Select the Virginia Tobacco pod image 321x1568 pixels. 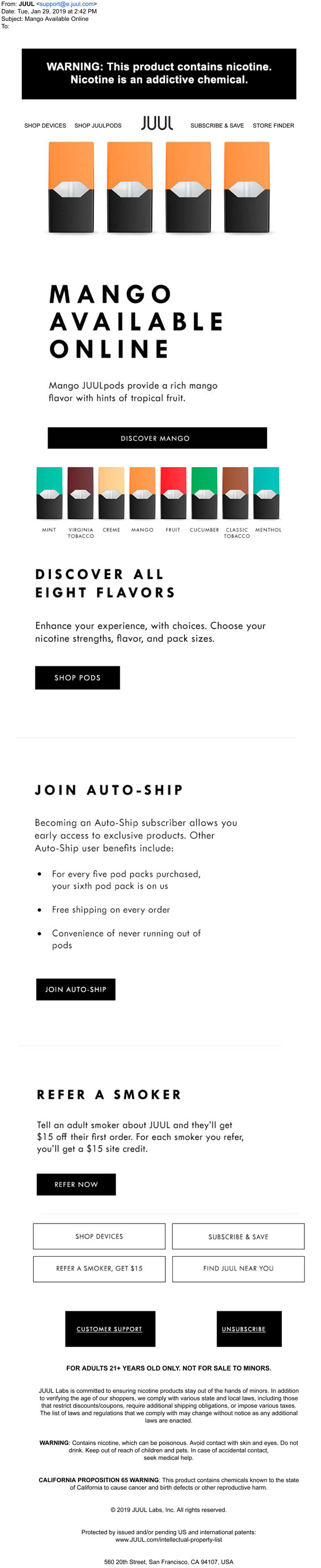click(80, 492)
